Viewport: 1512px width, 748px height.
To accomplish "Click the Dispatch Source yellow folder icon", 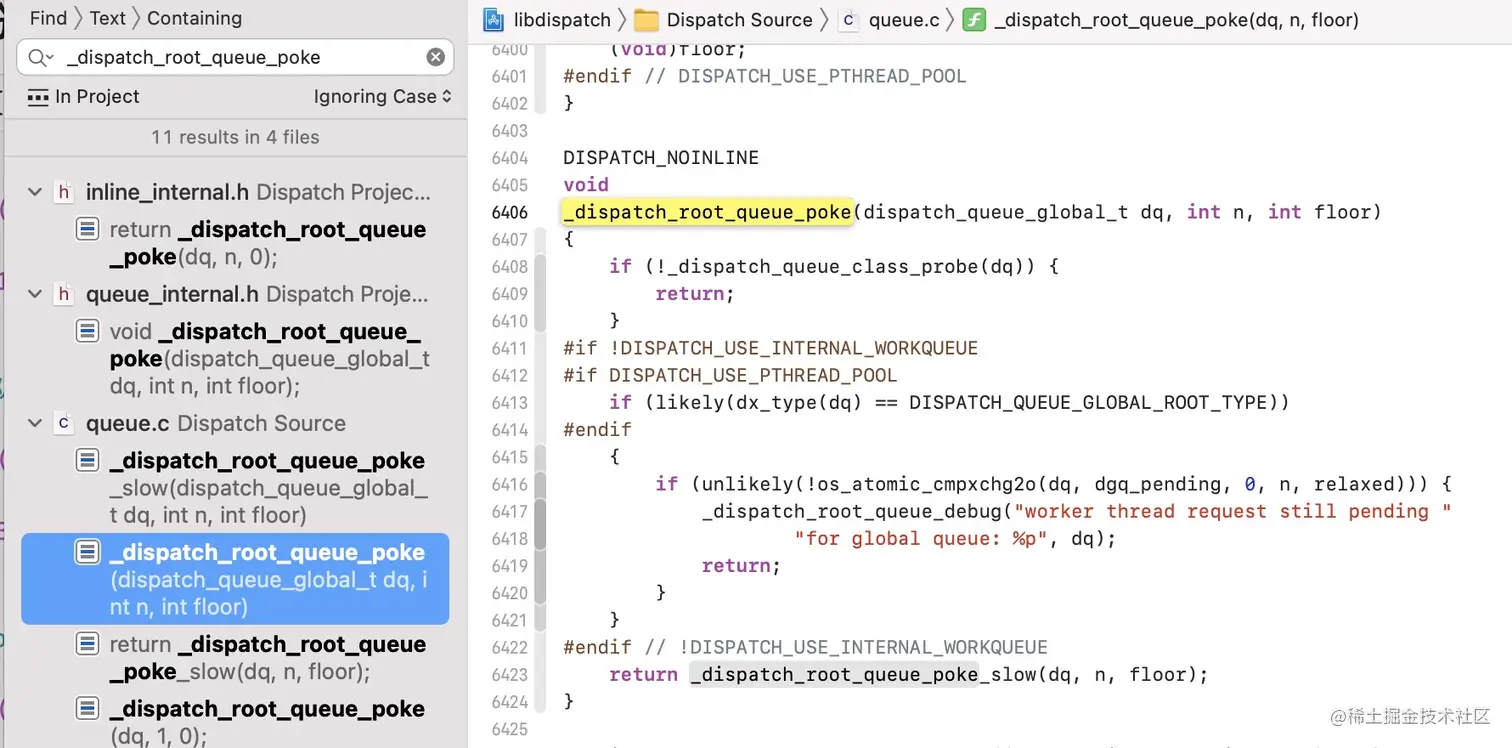I will 646,19.
